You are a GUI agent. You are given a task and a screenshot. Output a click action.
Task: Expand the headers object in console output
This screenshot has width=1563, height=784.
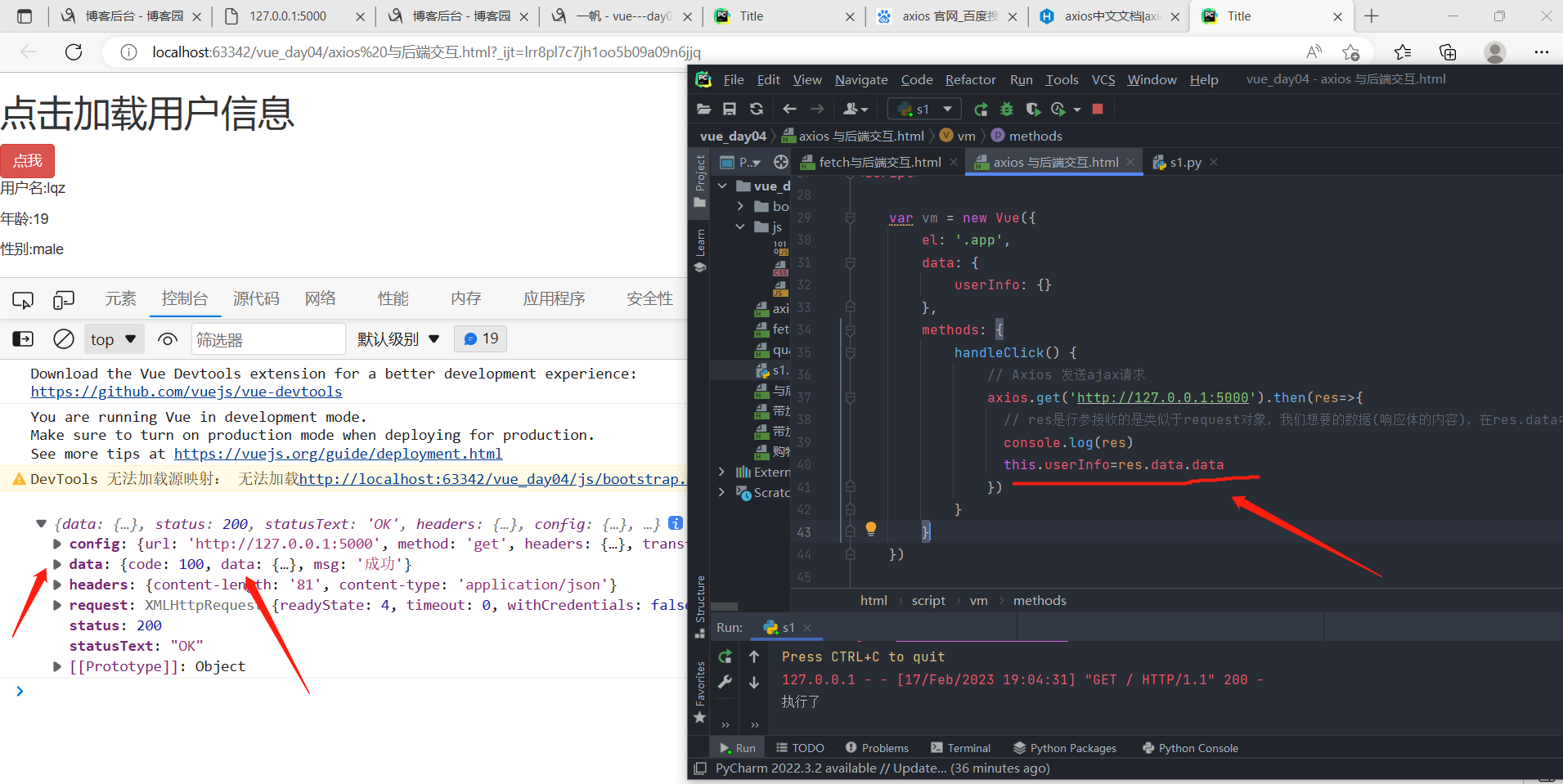[57, 585]
